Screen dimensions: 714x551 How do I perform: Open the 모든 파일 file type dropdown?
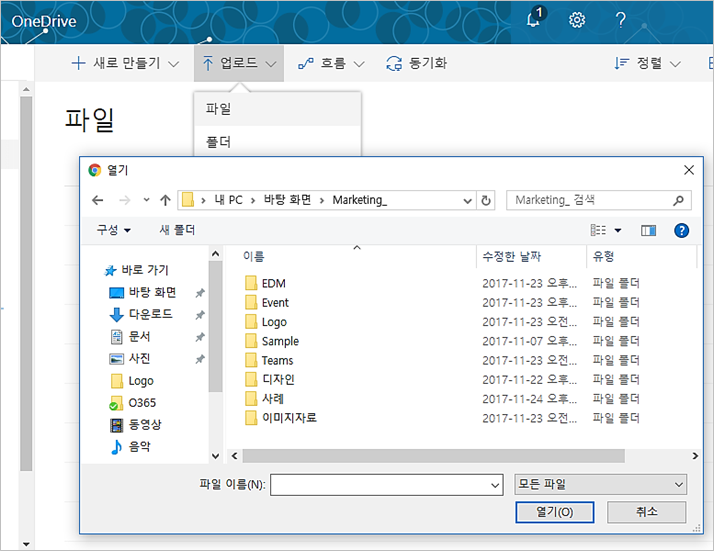click(x=600, y=484)
